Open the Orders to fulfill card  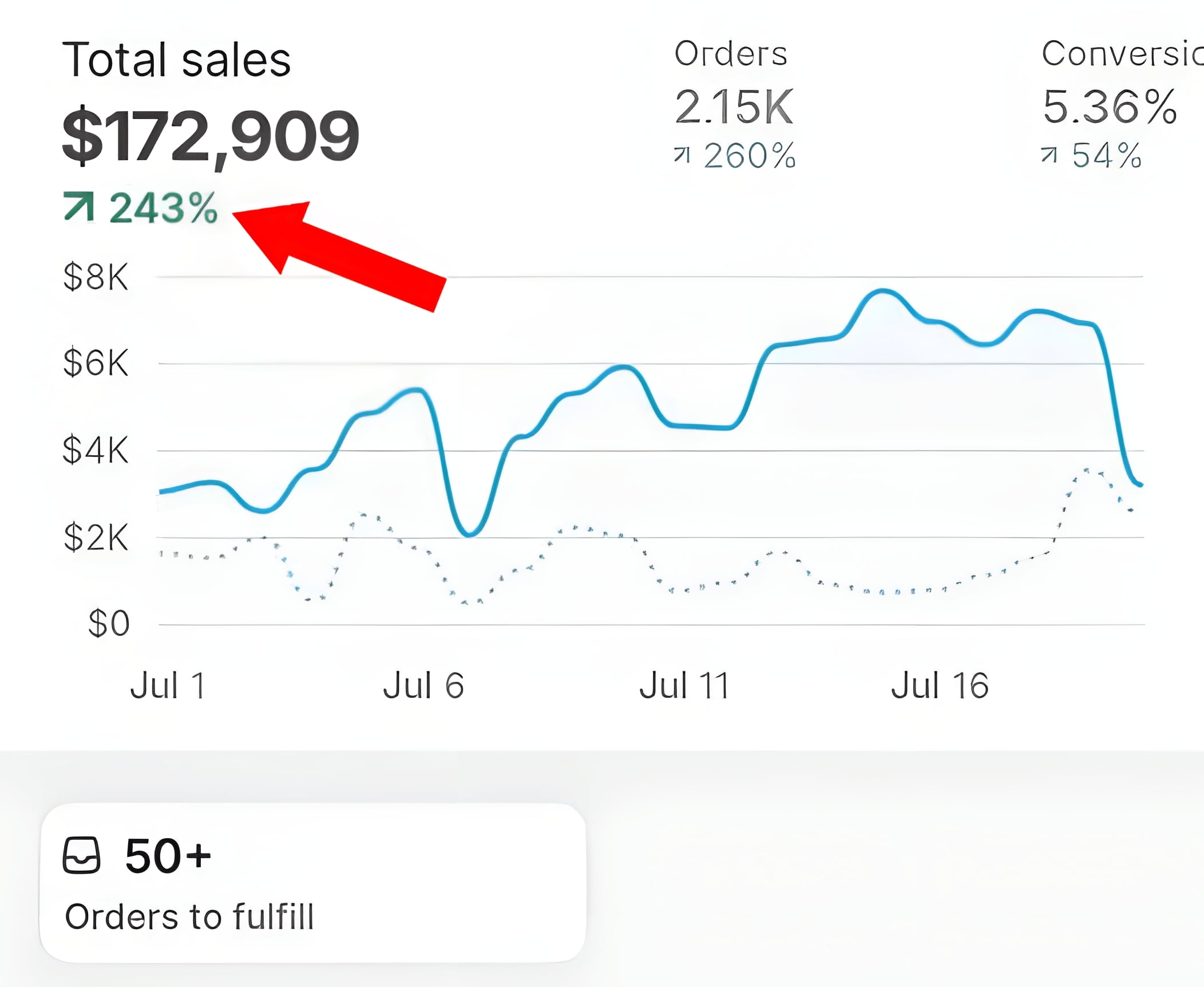tap(312, 882)
